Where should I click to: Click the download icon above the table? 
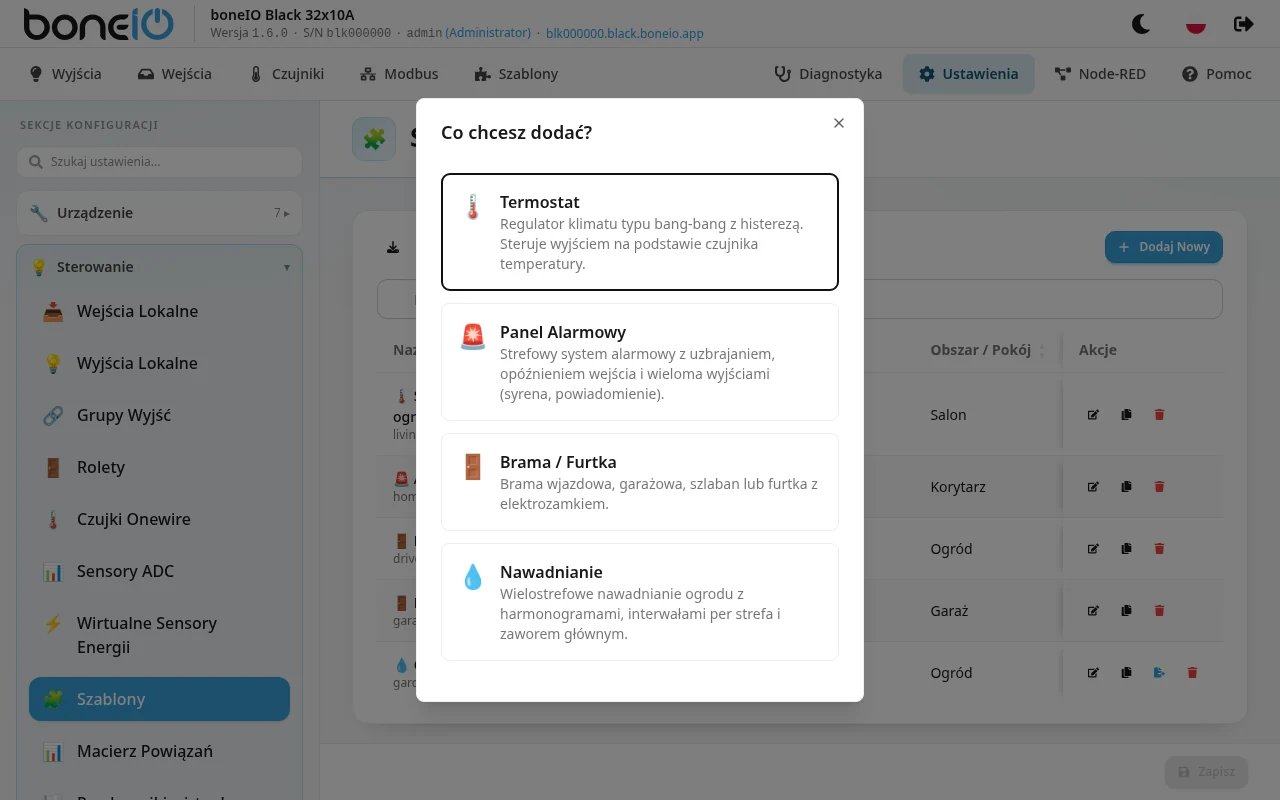393,247
